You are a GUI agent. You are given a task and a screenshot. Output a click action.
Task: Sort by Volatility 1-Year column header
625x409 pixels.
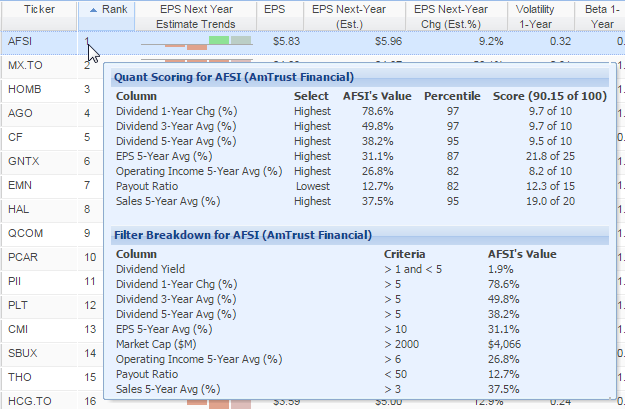coord(540,16)
